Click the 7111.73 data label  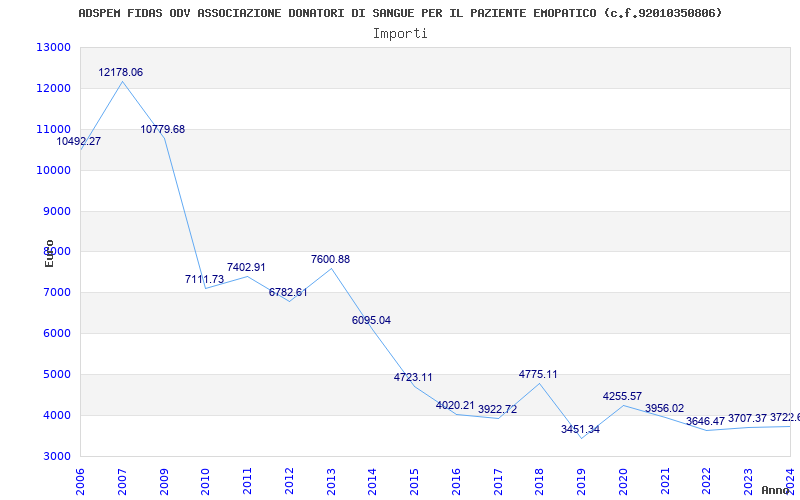tap(204, 280)
